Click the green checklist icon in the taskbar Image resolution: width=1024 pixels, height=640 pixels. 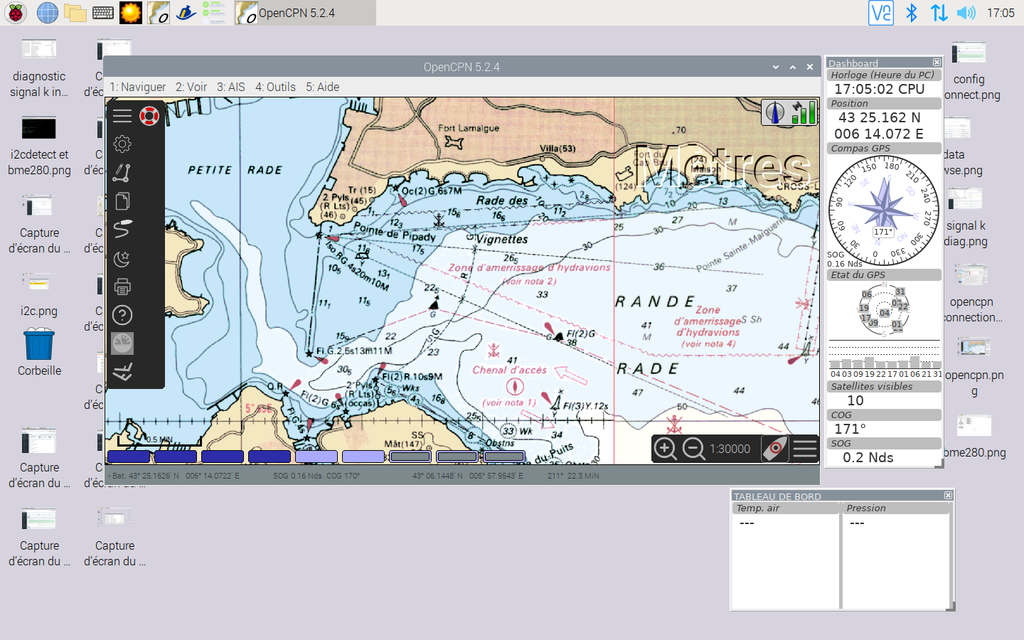[x=214, y=12]
